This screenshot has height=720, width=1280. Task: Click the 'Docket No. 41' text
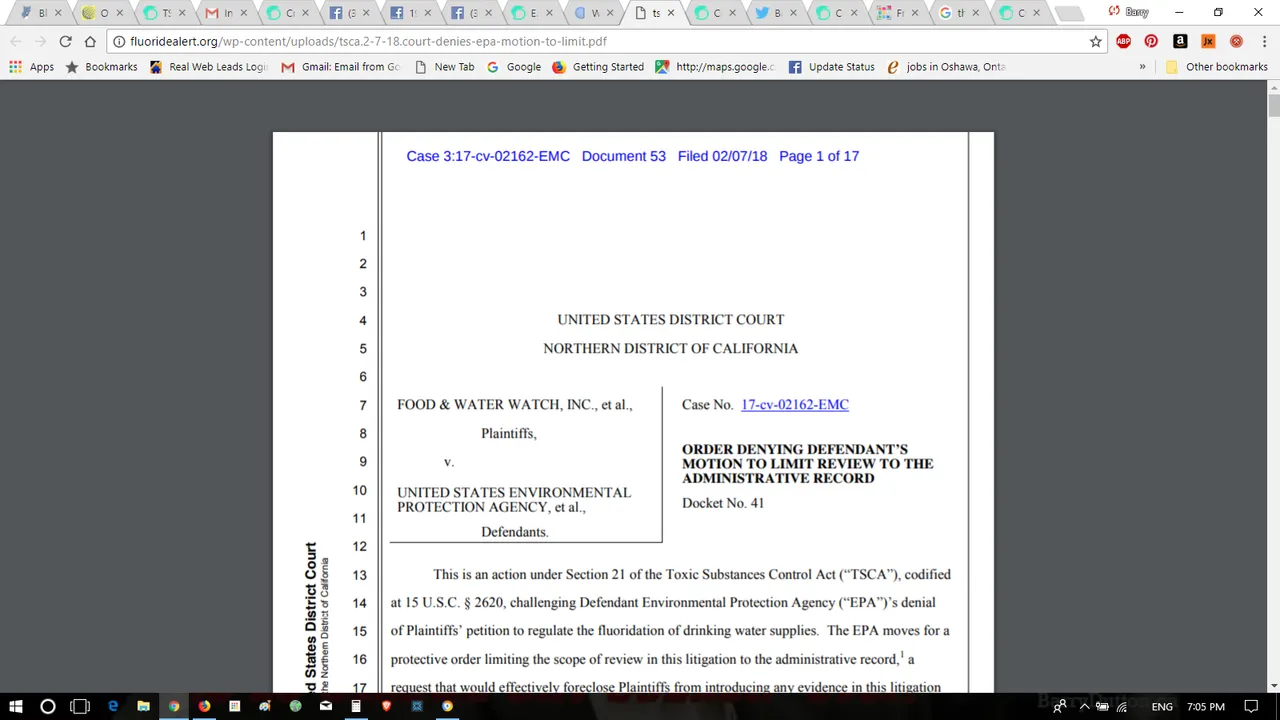723,503
